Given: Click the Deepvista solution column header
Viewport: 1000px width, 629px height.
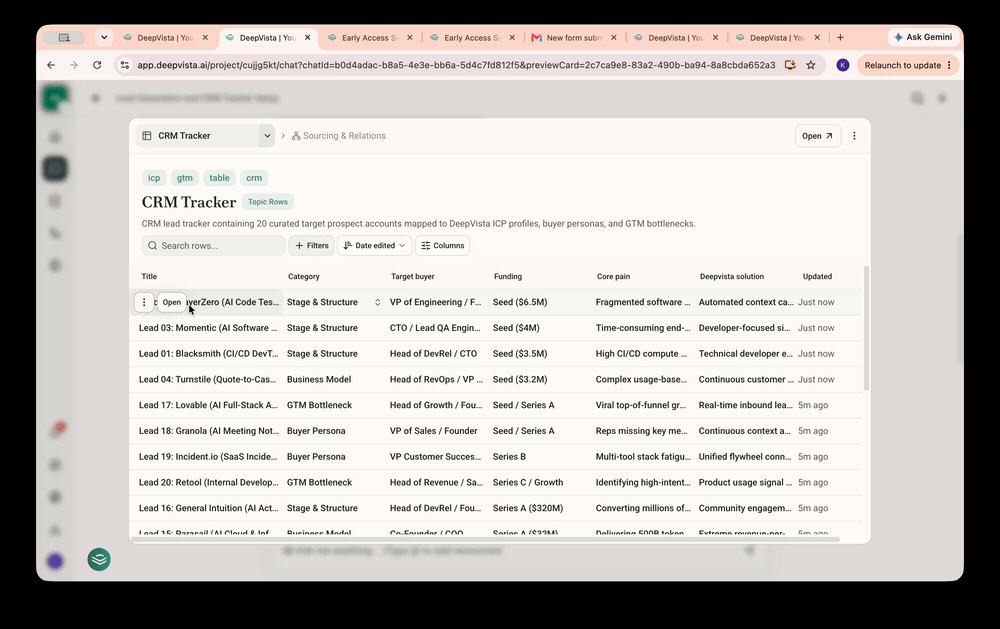Looking at the screenshot, I should (732, 276).
